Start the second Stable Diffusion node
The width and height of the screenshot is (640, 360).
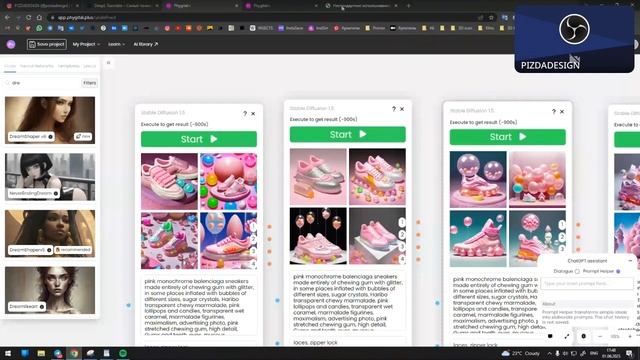tap(348, 134)
